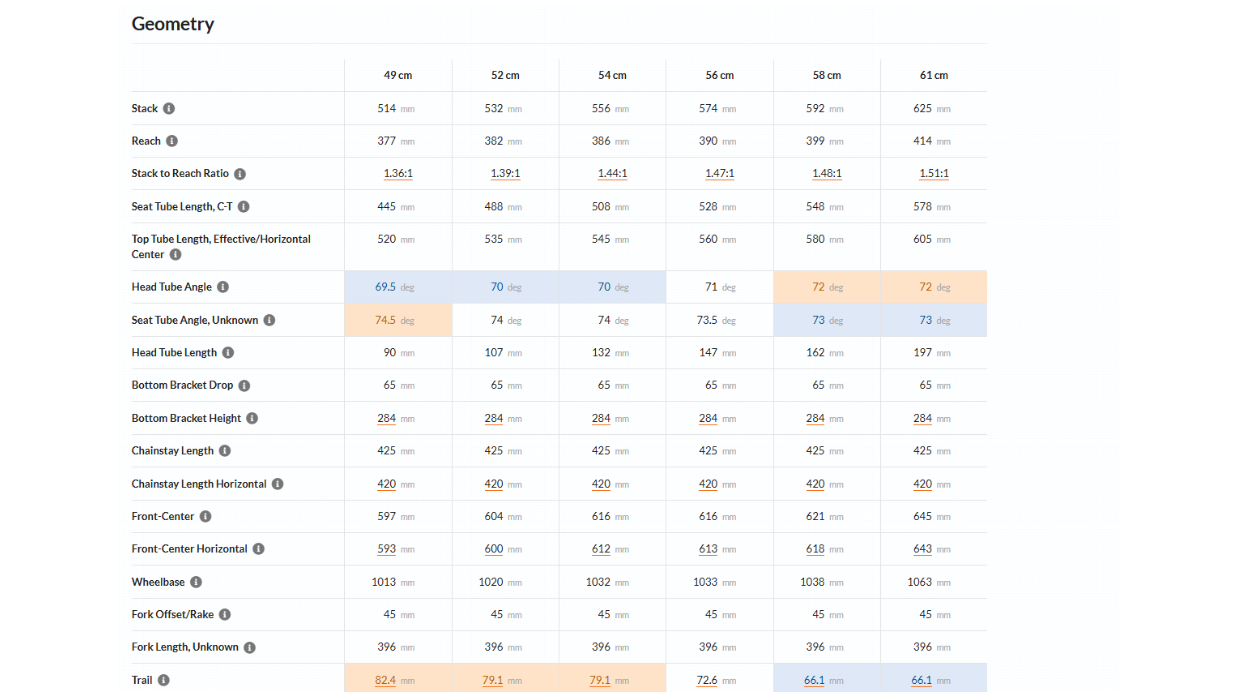Click the info icon next to Trail
1237x696 pixels.
coord(164,680)
